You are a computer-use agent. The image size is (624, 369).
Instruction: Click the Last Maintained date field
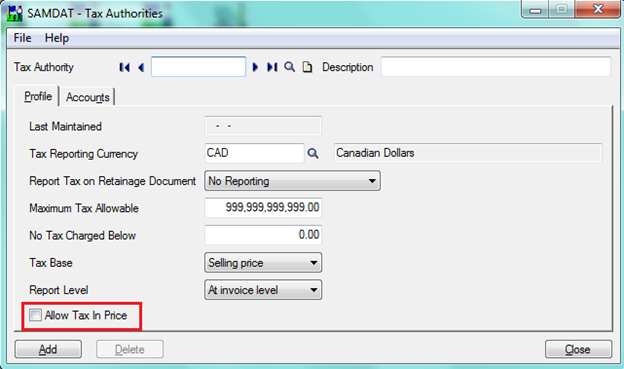(x=263, y=126)
